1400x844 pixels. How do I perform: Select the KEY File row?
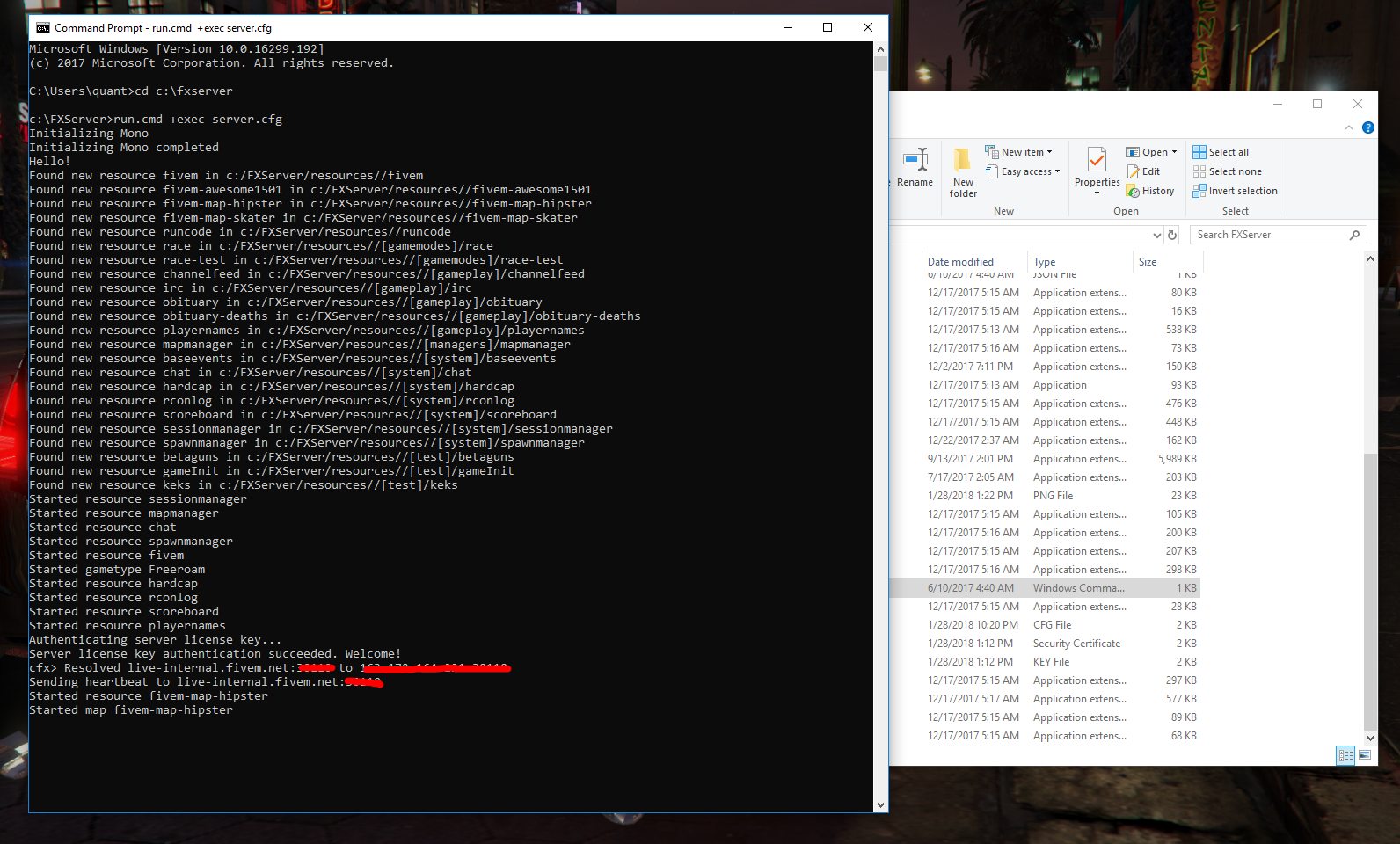(x=1046, y=662)
